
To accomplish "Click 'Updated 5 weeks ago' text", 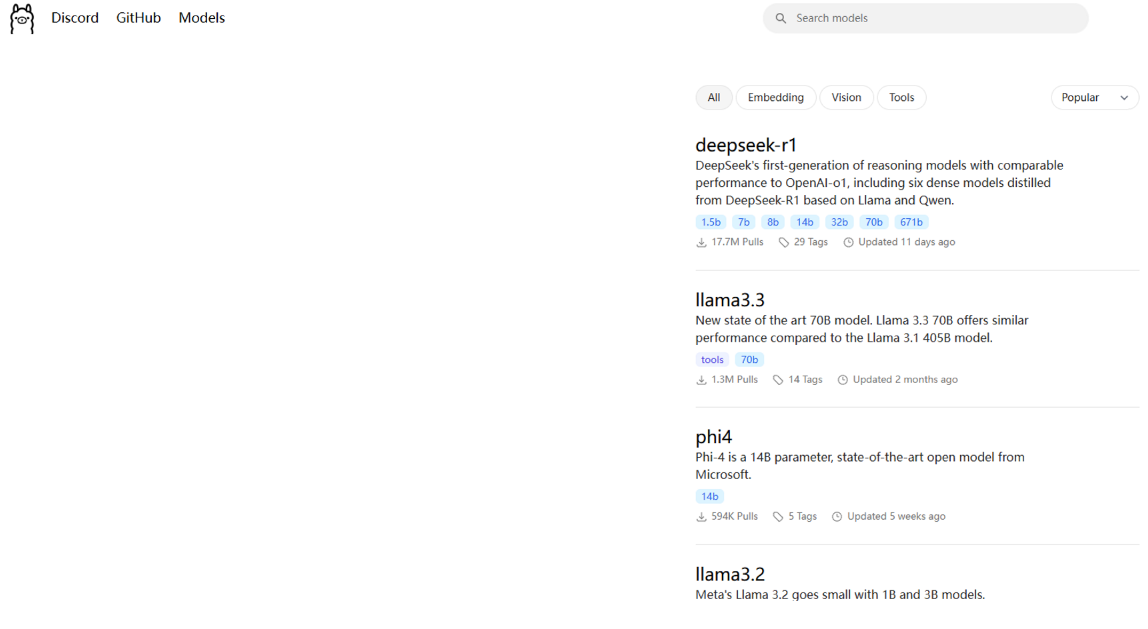I will 897,516.
